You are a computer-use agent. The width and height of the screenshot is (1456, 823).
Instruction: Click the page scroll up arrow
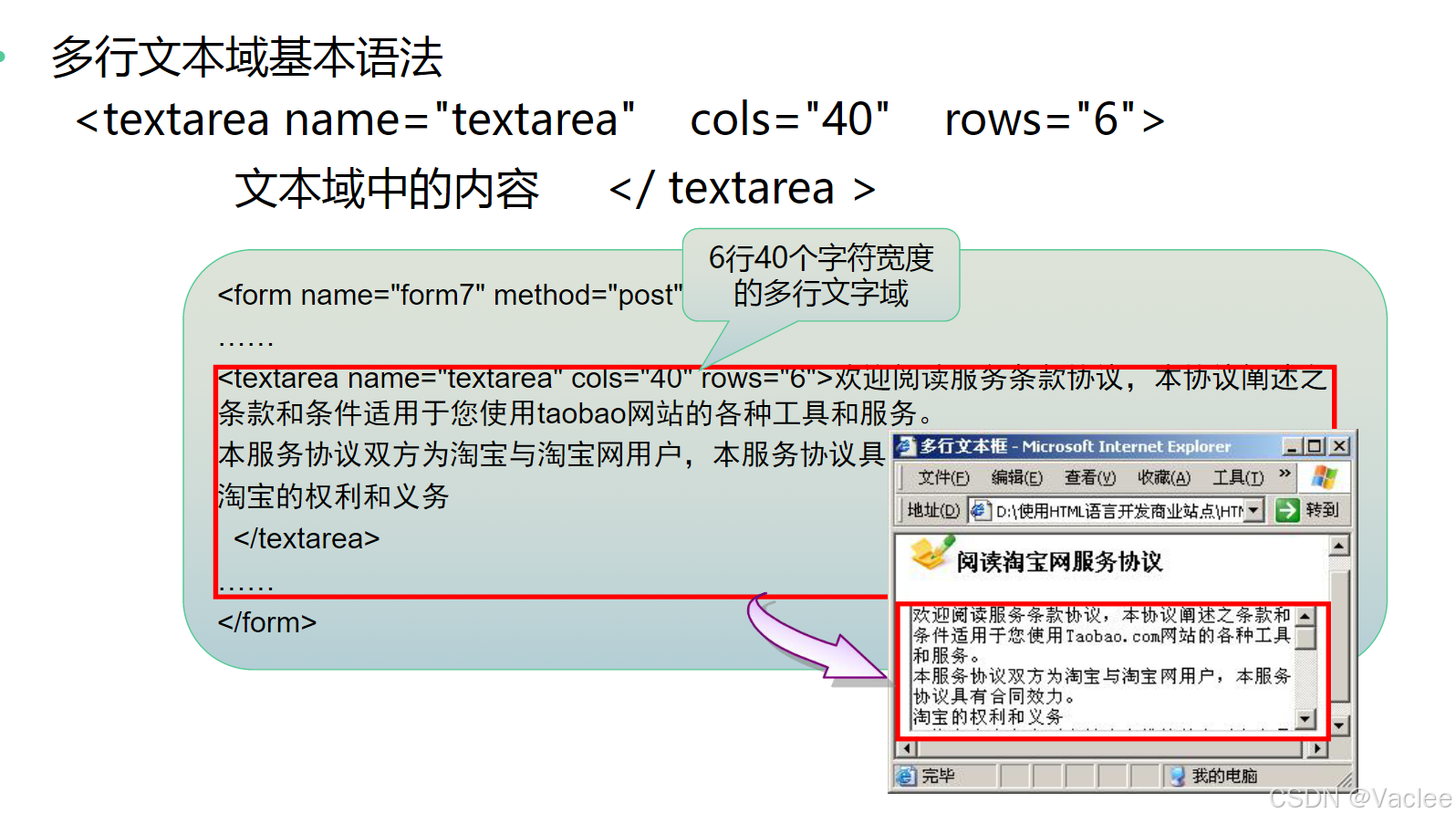[x=1338, y=546]
